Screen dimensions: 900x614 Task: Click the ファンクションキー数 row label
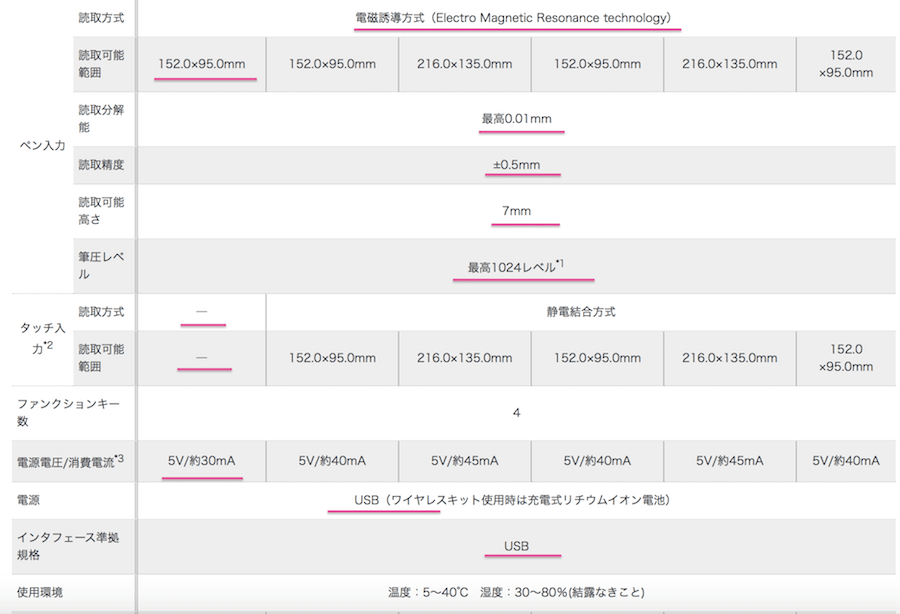pos(68,412)
